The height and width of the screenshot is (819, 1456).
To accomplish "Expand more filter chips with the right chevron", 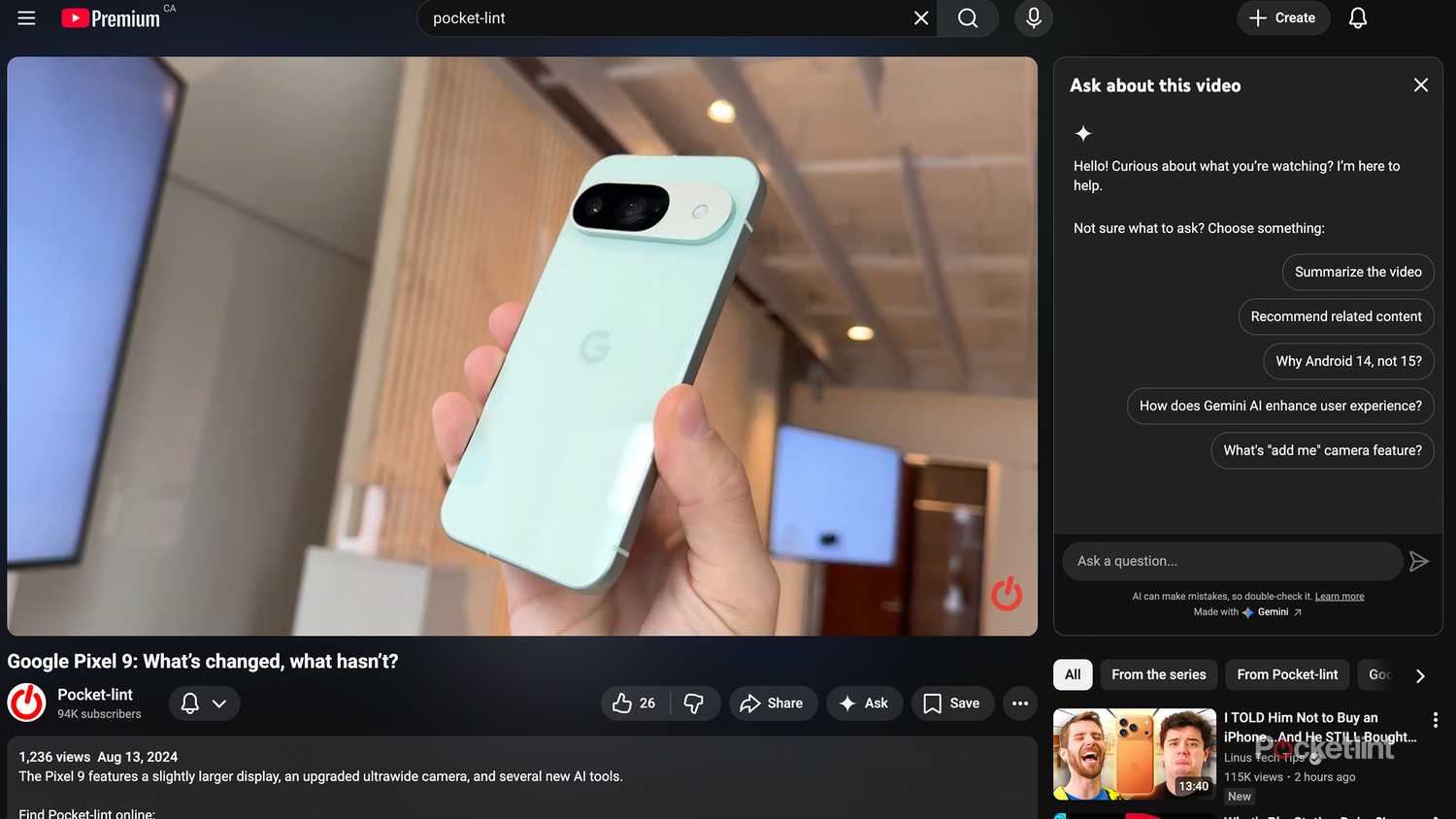I will coord(1420,674).
